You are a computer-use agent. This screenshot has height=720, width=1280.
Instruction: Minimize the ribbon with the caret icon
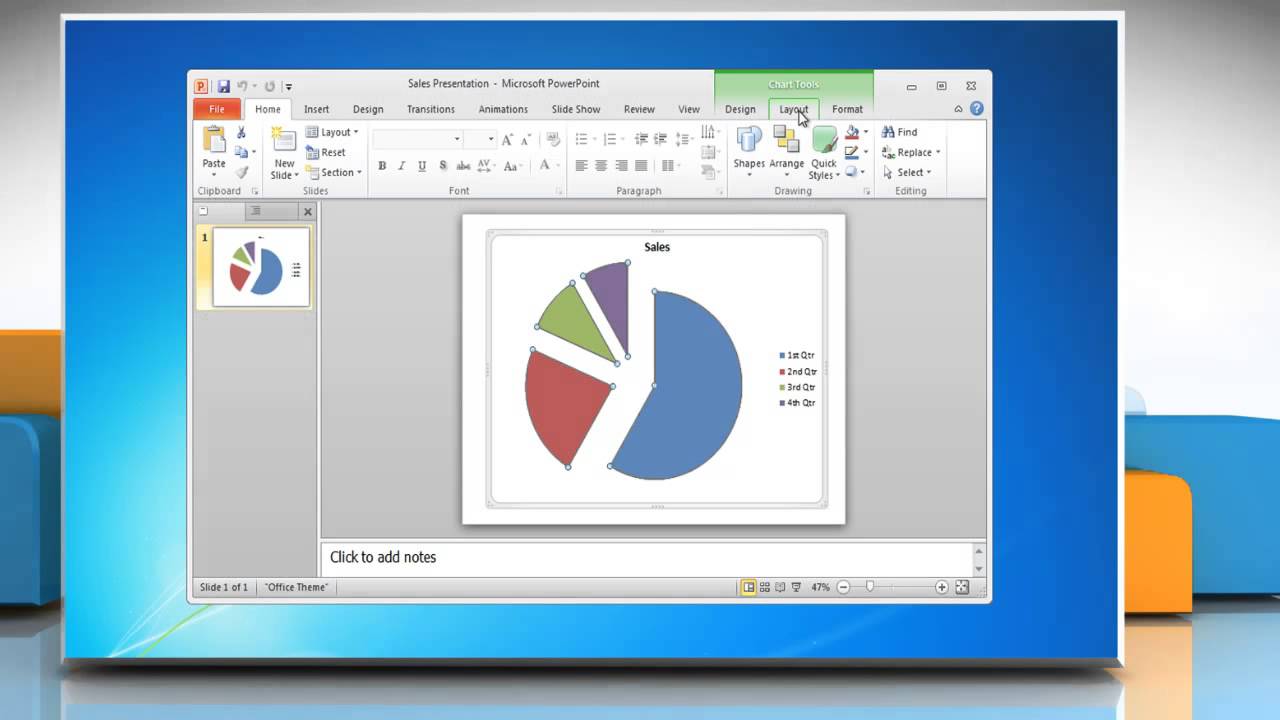click(x=958, y=109)
